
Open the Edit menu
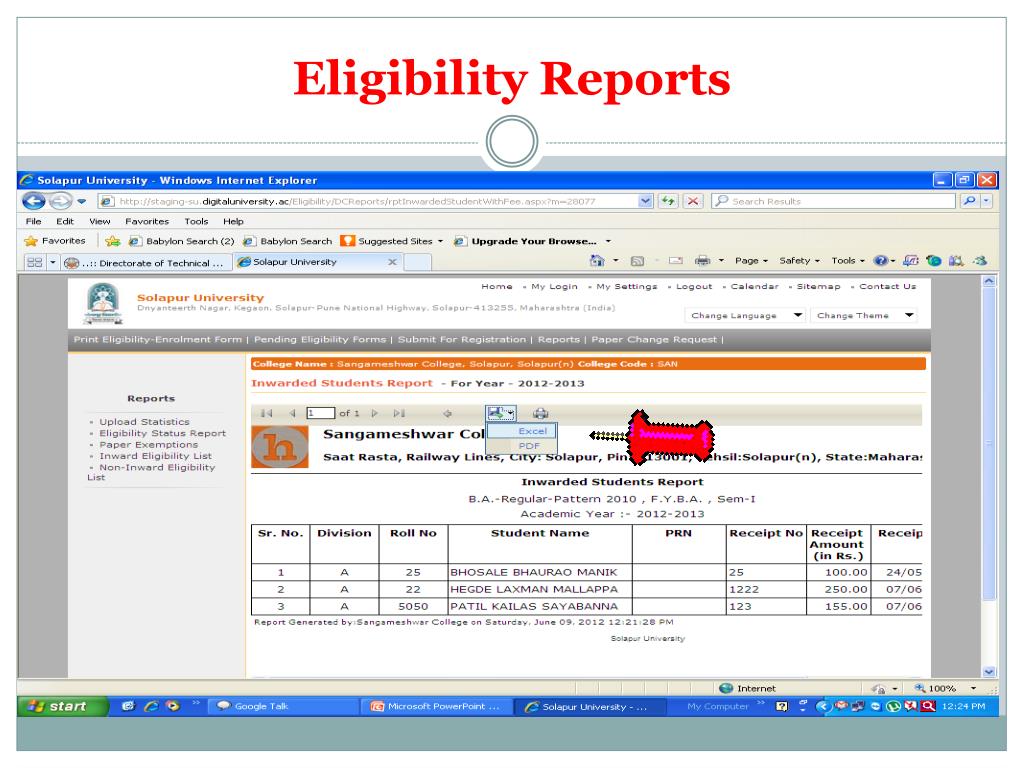(65, 221)
